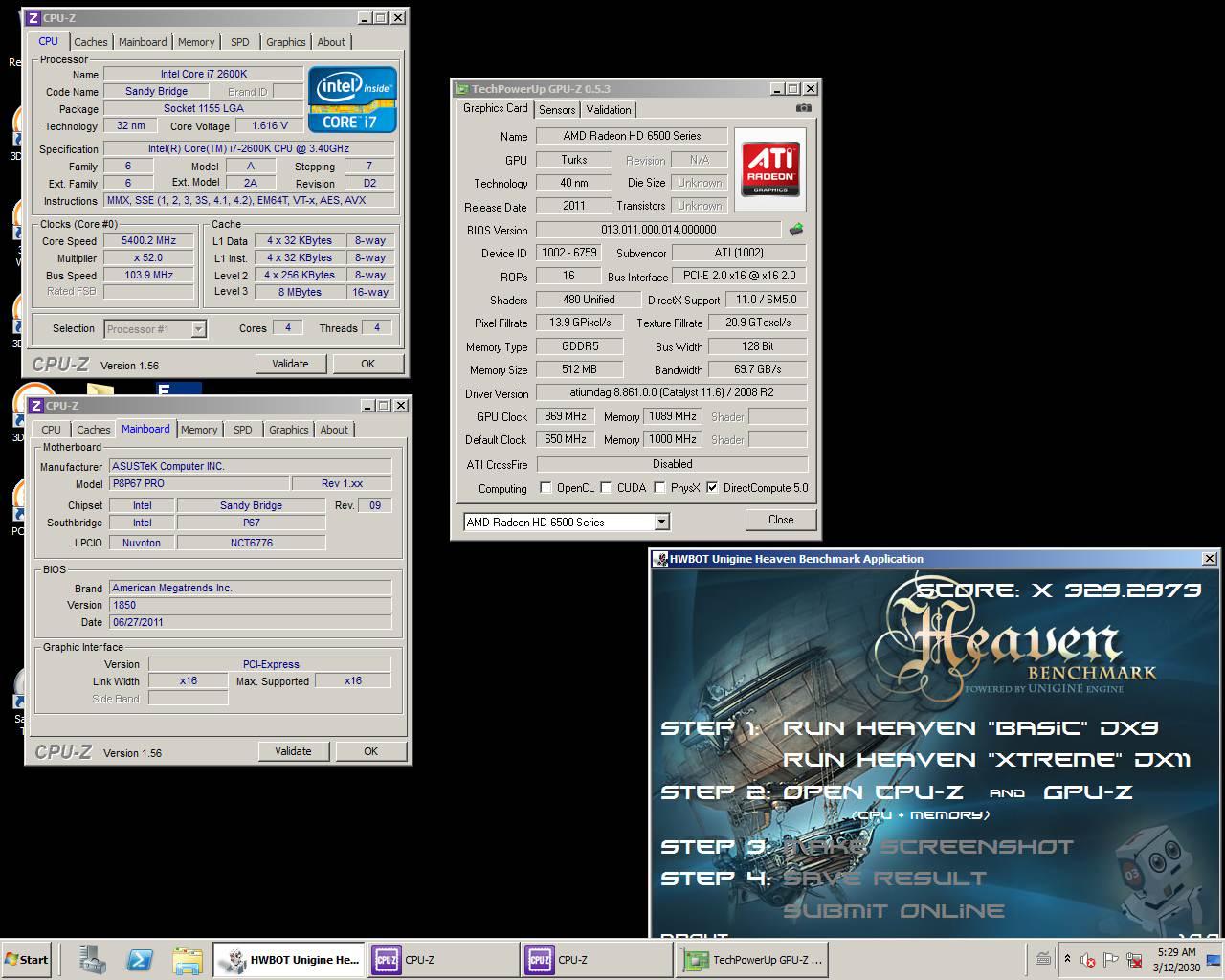
Task: Click the HWBOT Heaven window title icon
Action: 660,559
